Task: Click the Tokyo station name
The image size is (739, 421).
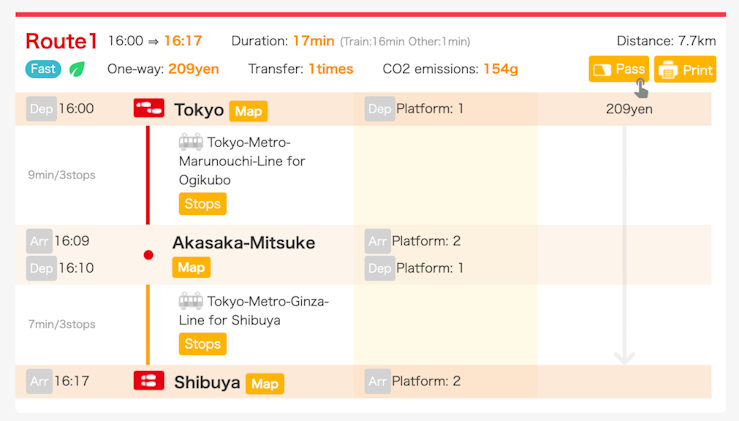Action: coord(198,110)
